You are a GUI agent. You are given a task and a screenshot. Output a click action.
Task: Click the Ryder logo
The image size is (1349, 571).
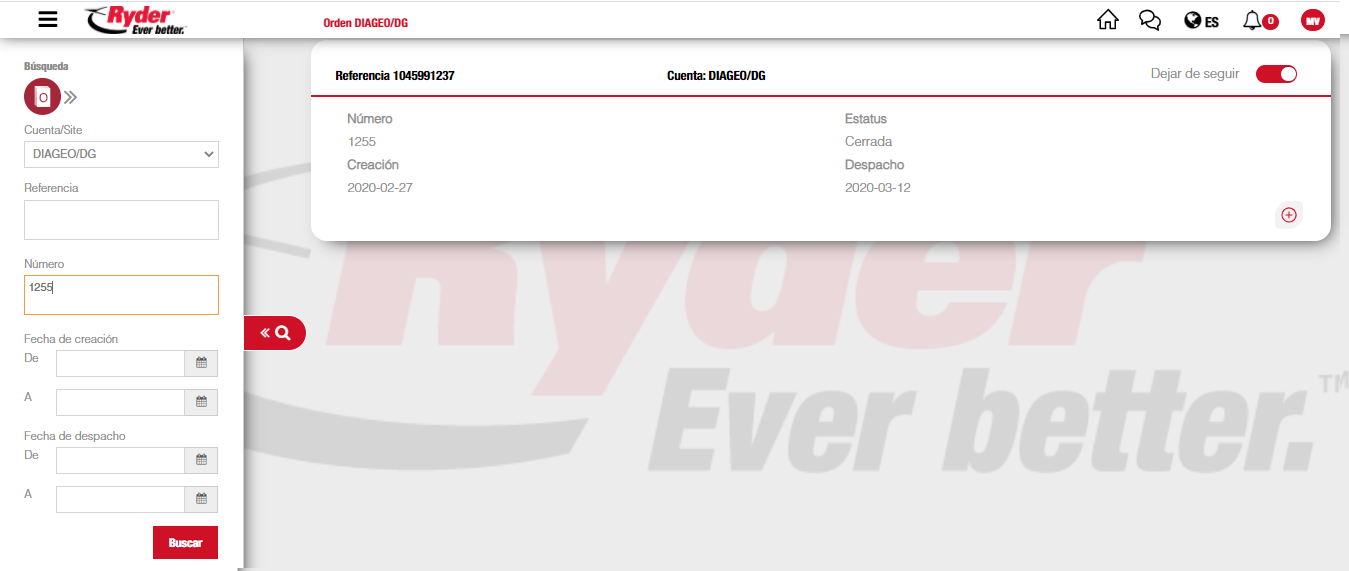pyautogui.click(x=136, y=19)
